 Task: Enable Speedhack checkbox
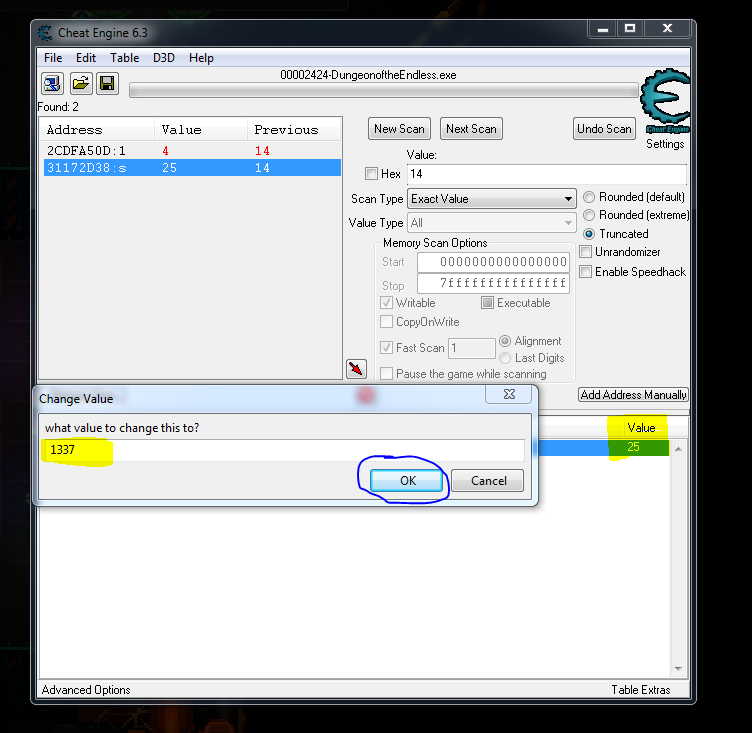click(x=585, y=272)
